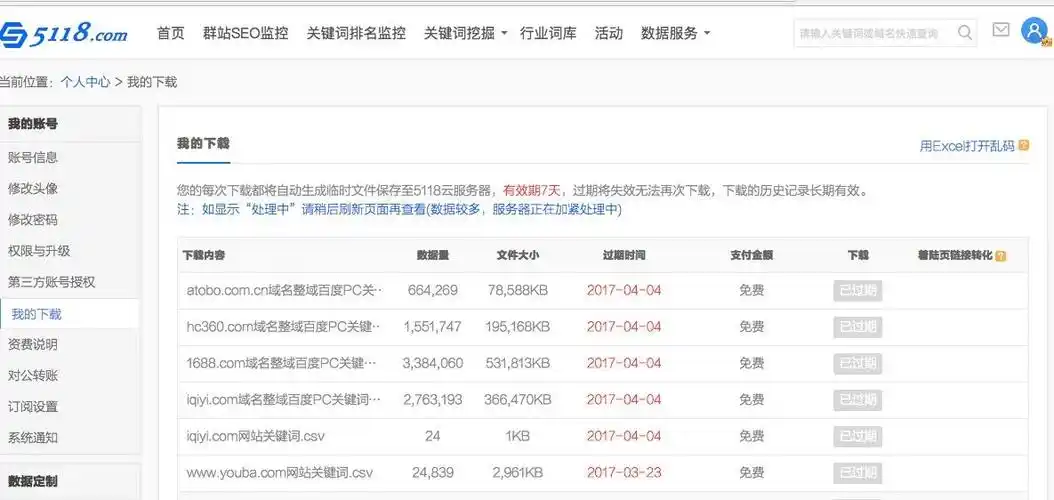Click hc360.com域名整域 download name
The image size is (1054, 500).
point(284,327)
